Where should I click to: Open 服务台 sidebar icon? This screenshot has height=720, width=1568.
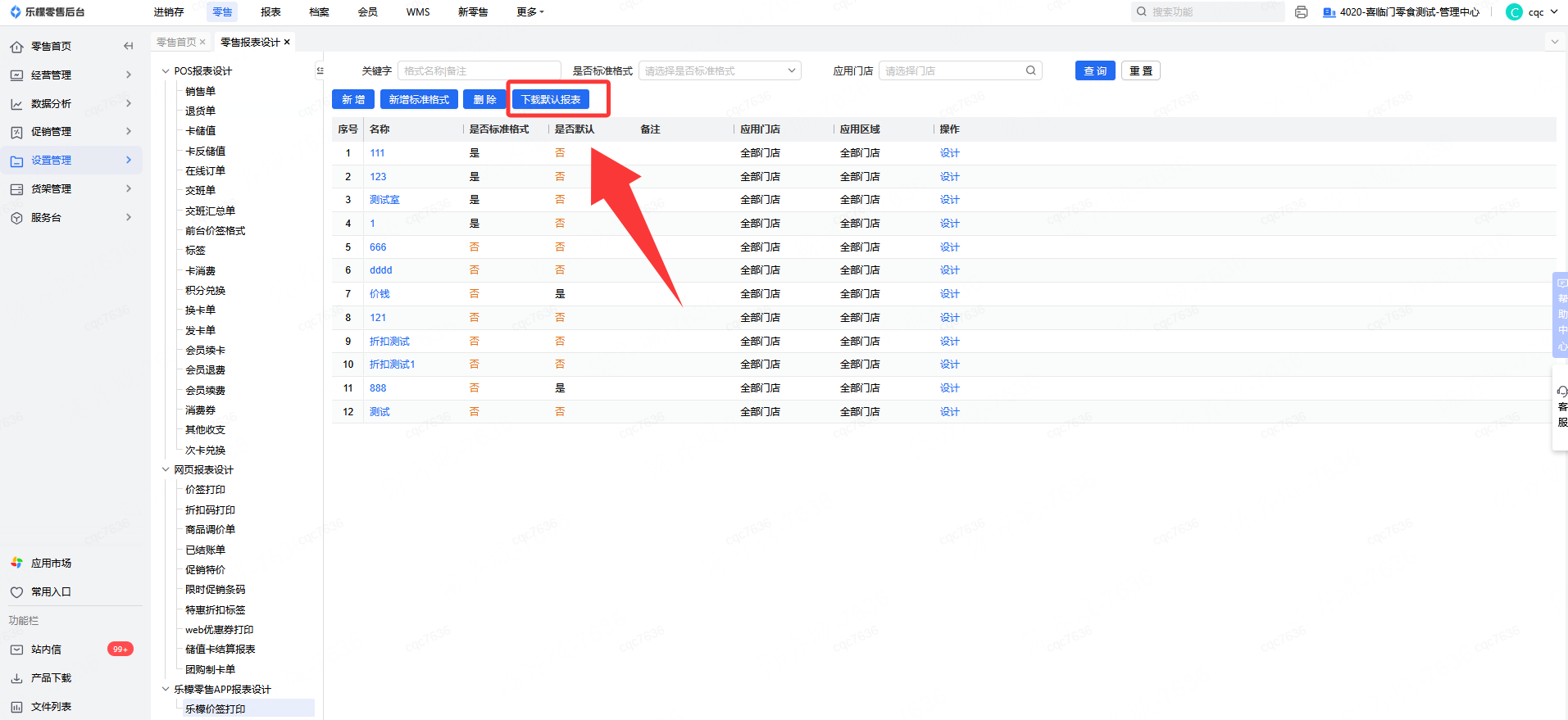16,218
